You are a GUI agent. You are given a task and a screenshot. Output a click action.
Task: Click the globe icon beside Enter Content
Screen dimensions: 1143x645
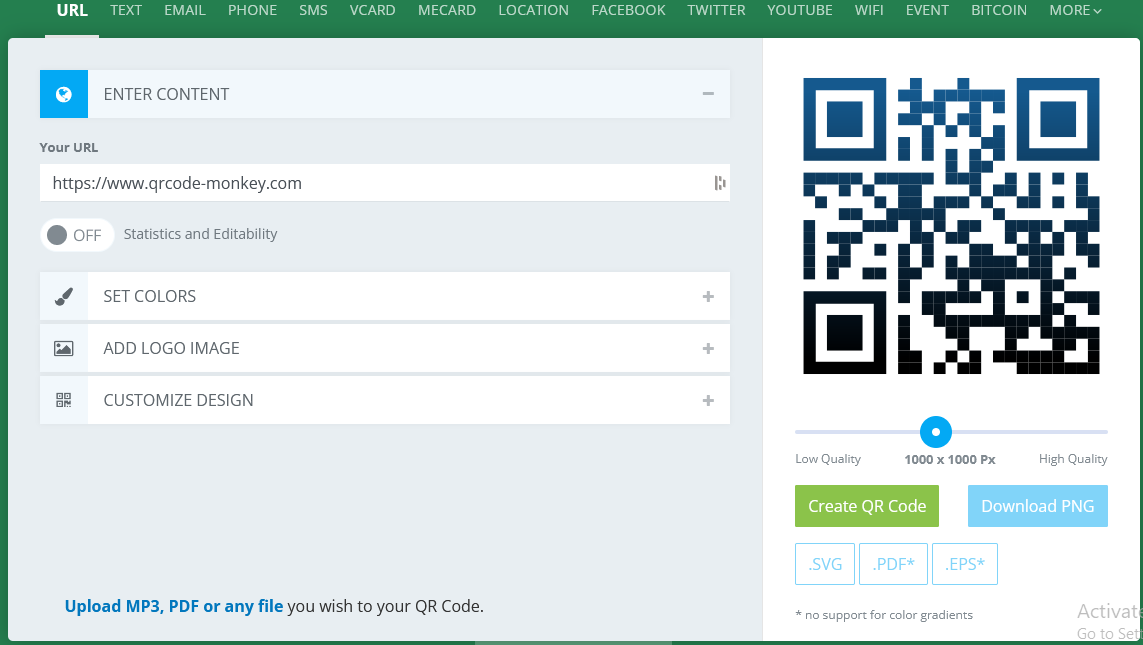click(63, 94)
